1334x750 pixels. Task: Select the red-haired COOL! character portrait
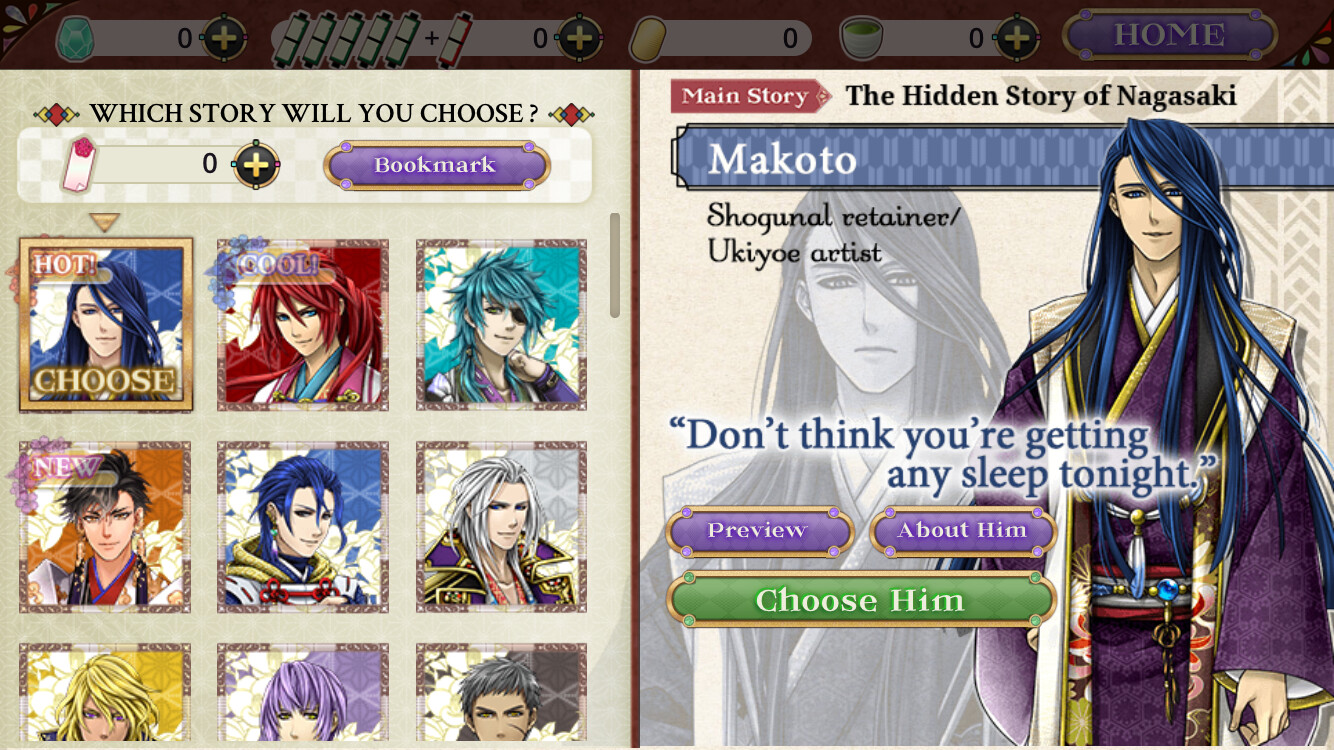coord(303,325)
